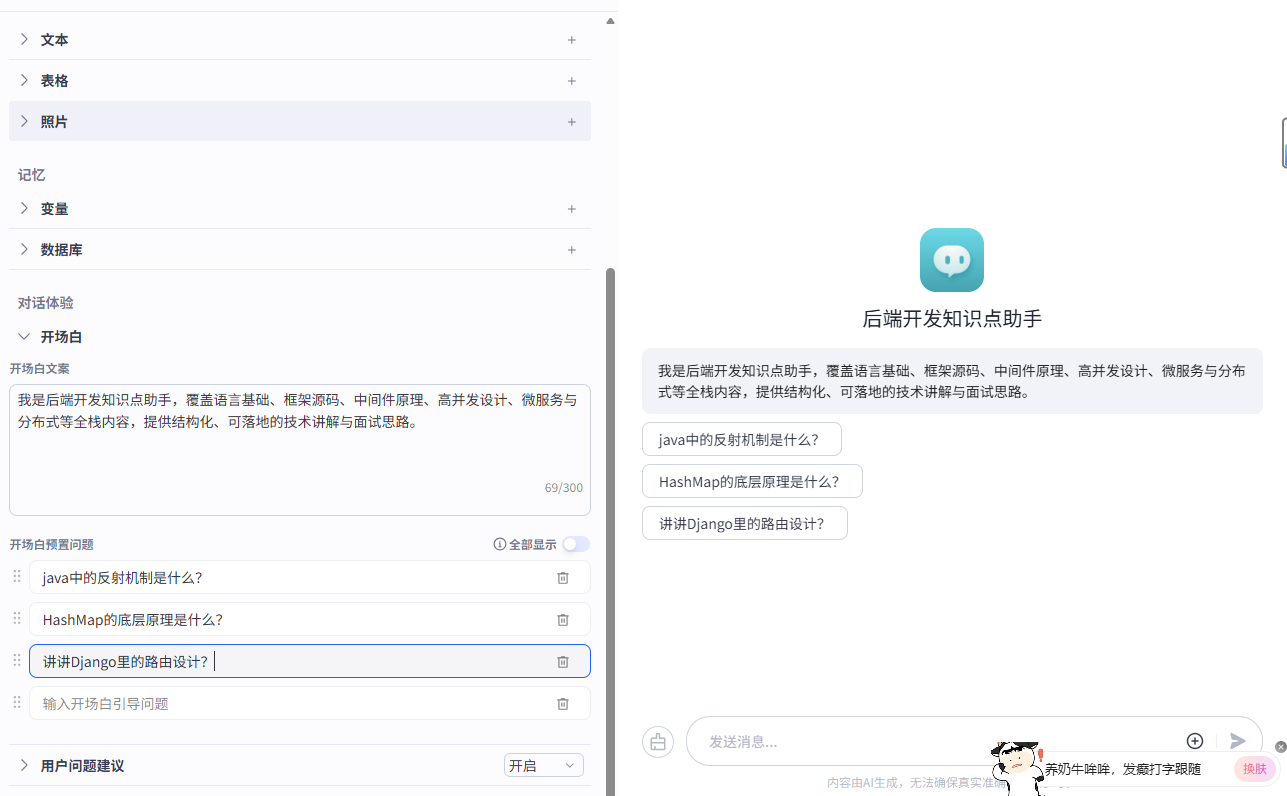Click the plus icon to add 文本 content
This screenshot has height=796, width=1287.
click(x=571, y=39)
